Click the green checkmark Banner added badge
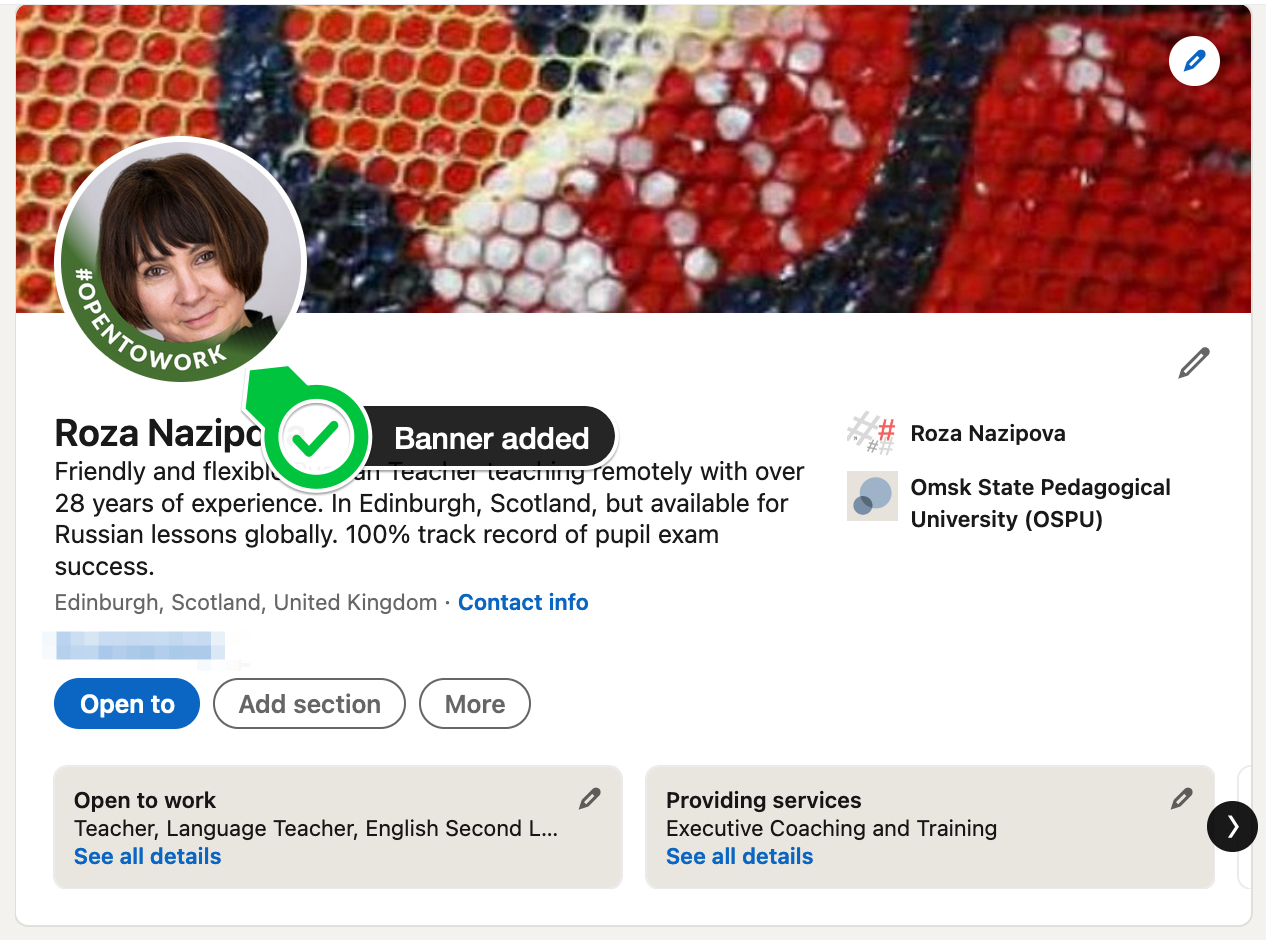This screenshot has width=1266, height=940. click(317, 438)
